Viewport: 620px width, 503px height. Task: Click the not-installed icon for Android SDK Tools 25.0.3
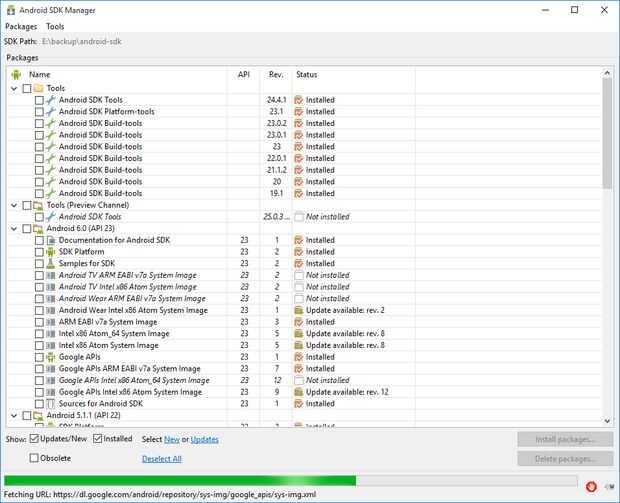299,217
